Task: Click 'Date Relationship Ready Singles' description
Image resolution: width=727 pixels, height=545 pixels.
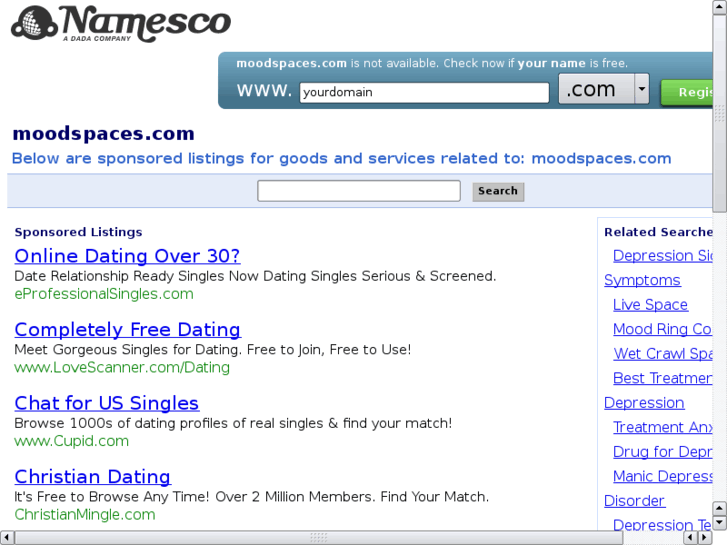Action: click(x=255, y=276)
